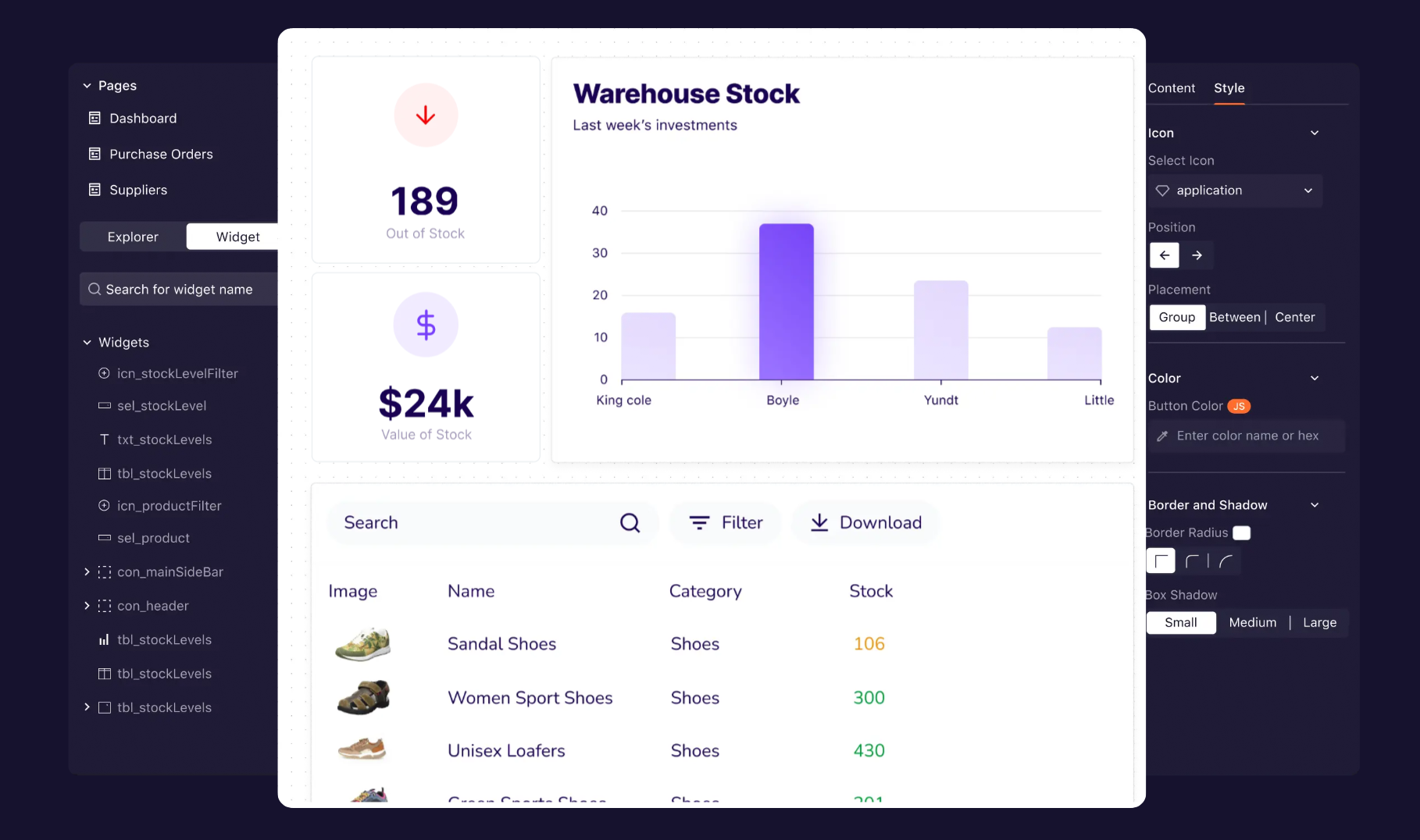
Task: Set placement to Group
Action: (x=1176, y=317)
